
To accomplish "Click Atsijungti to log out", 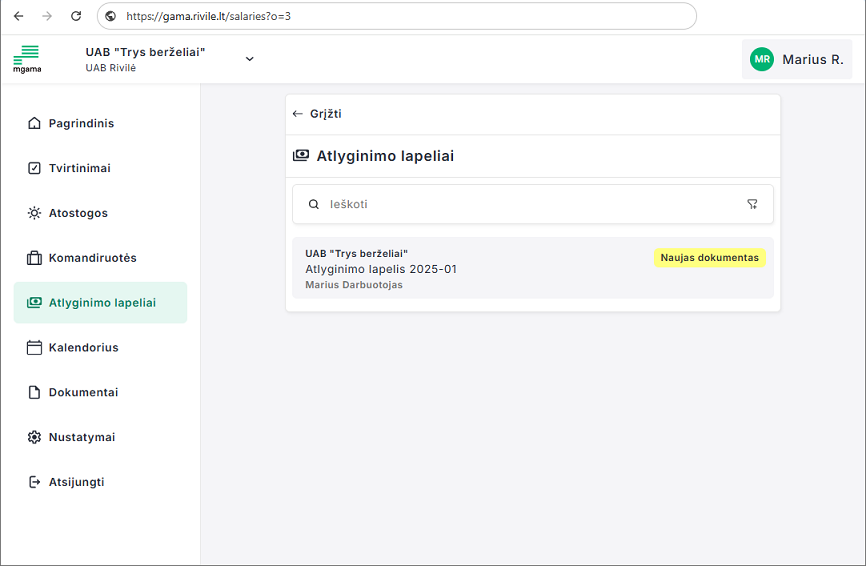I will click(x=76, y=482).
